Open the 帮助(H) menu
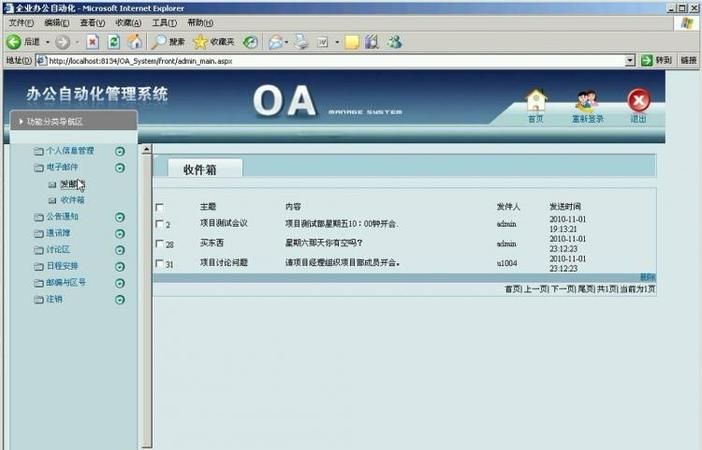The width and height of the screenshot is (702, 450). tap(200, 22)
